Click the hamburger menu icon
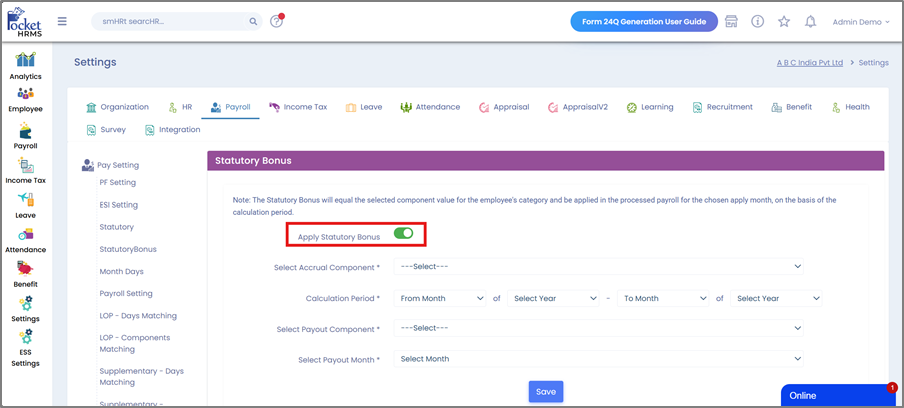Viewport: 904px width, 408px height. [x=62, y=21]
